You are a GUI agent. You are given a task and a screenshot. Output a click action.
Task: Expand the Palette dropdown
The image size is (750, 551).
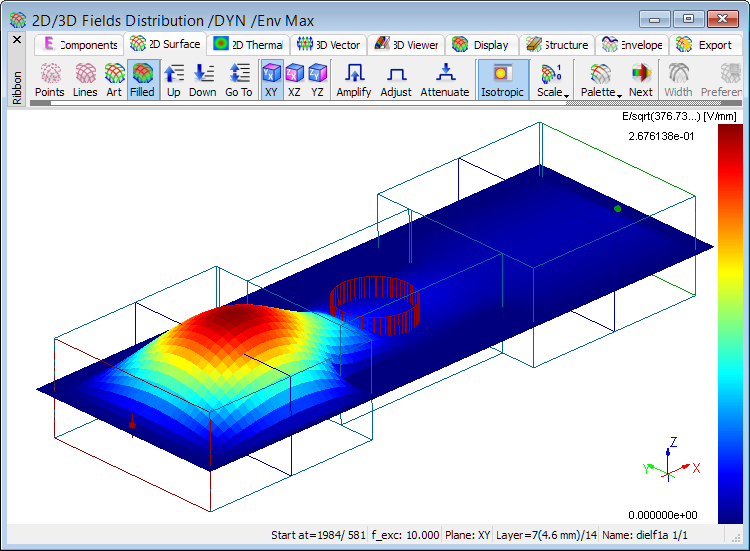[x=601, y=80]
